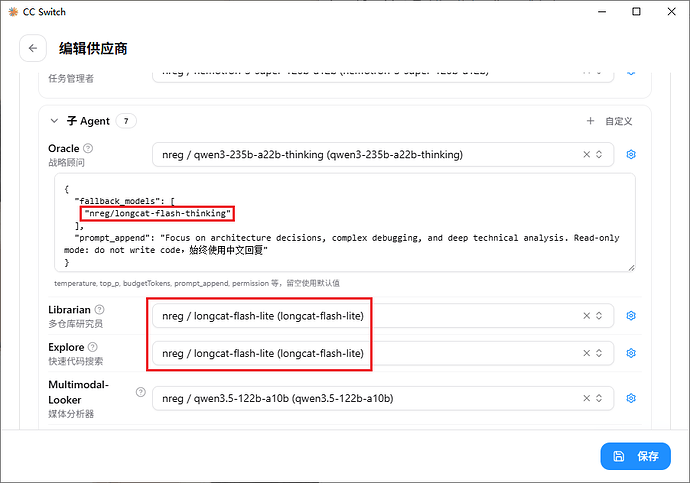Click the Librarian agent label
The width and height of the screenshot is (690, 483).
pos(70,310)
